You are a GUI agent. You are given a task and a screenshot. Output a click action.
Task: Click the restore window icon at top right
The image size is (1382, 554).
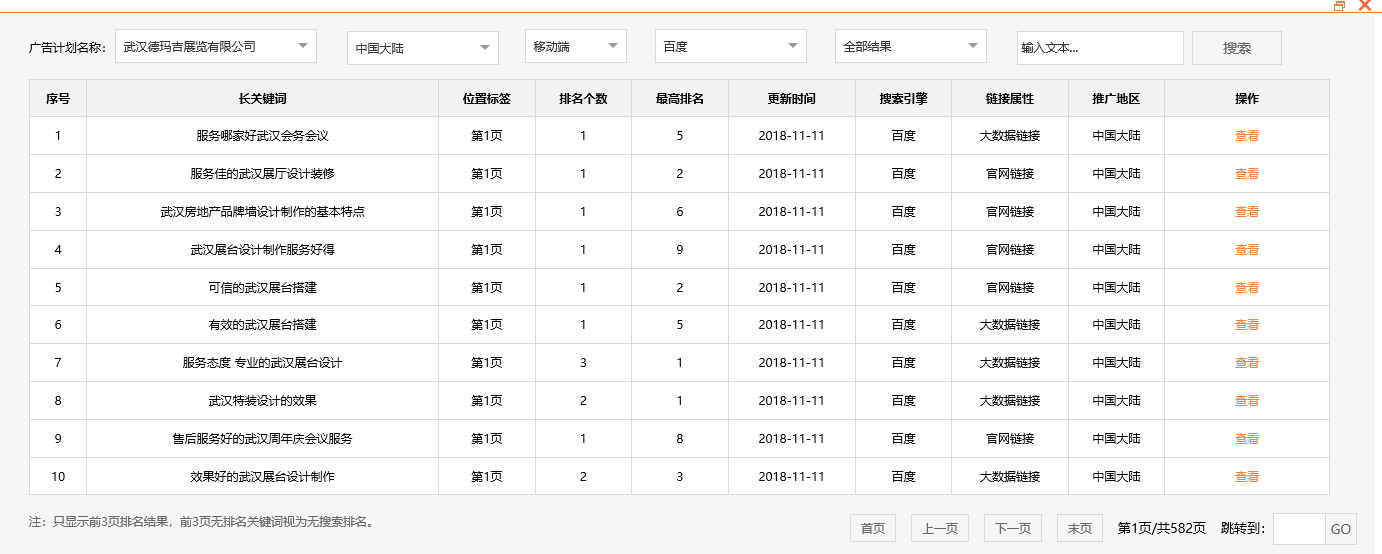pyautogui.click(x=1340, y=6)
